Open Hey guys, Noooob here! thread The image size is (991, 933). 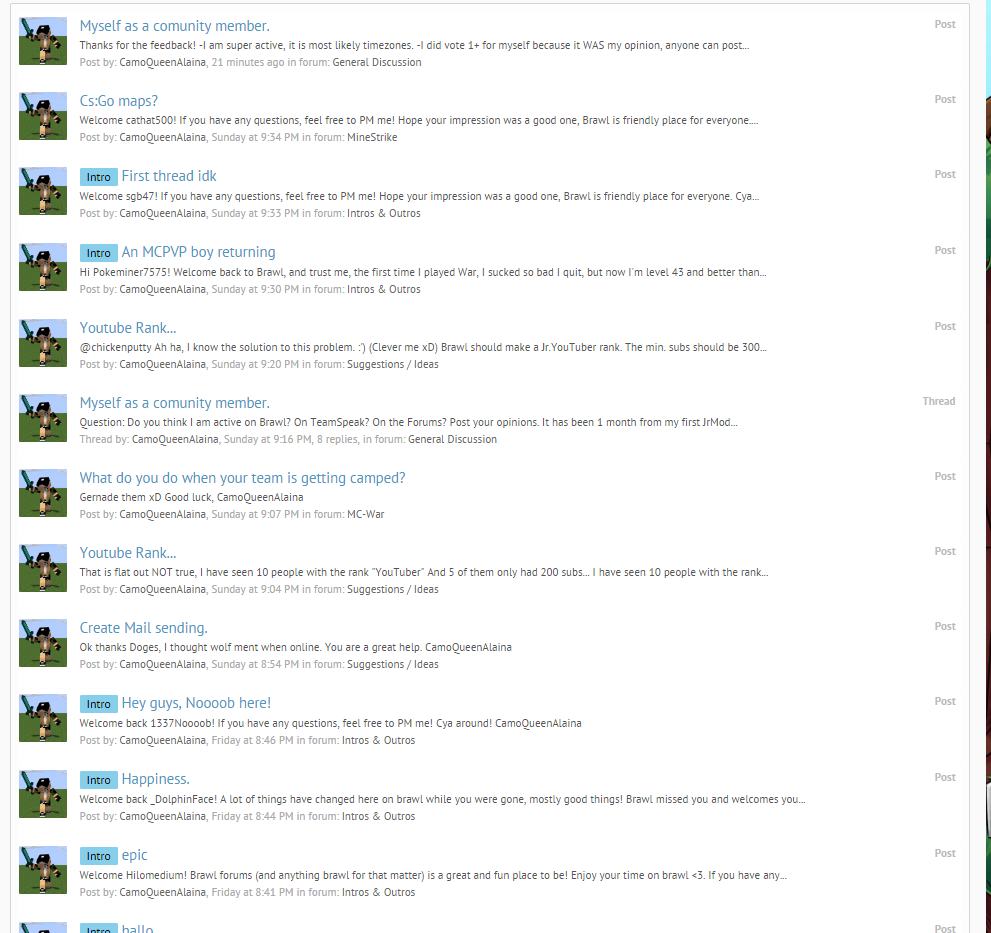pyautogui.click(x=197, y=704)
